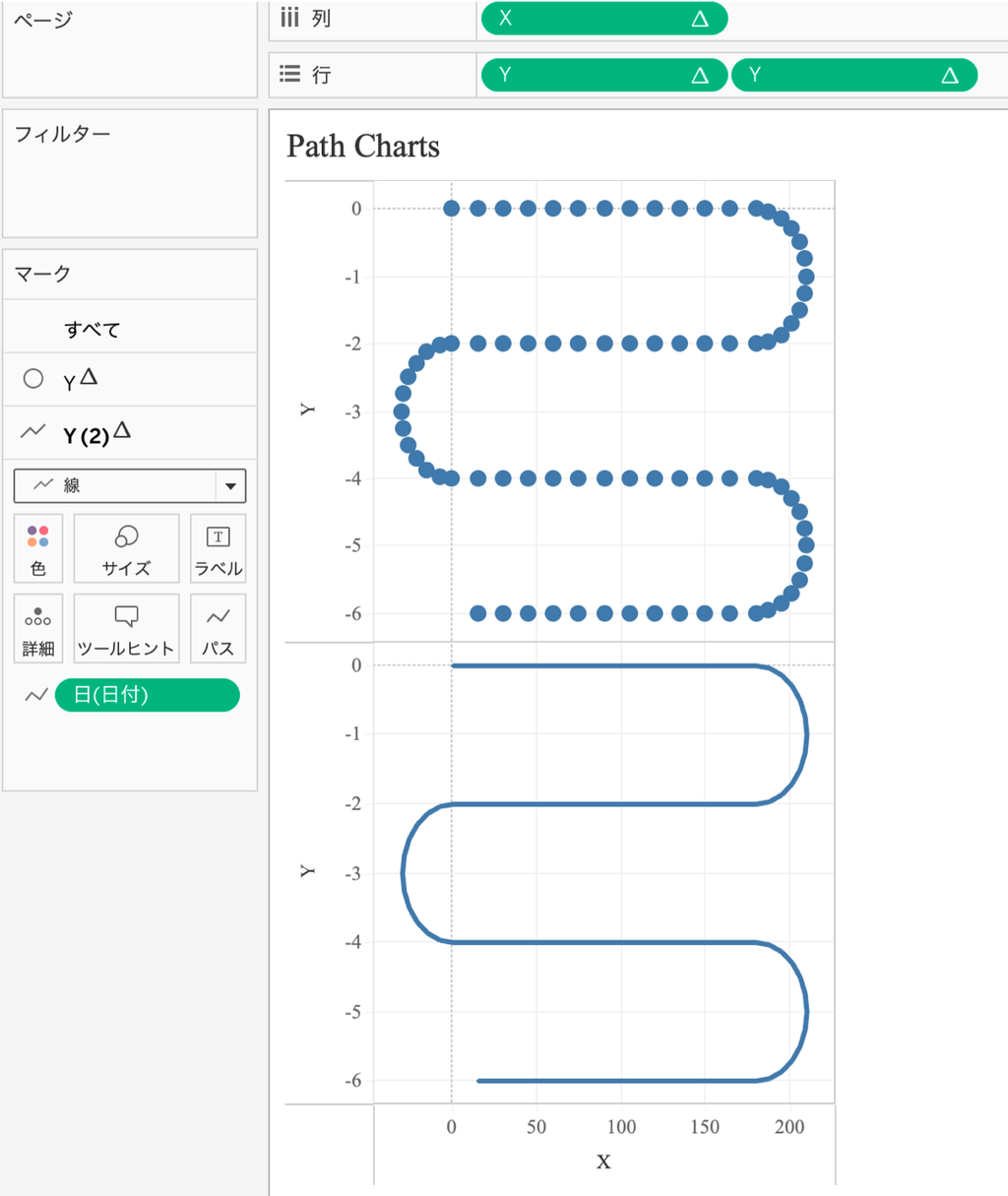Select the すべて marks tab

point(93,330)
